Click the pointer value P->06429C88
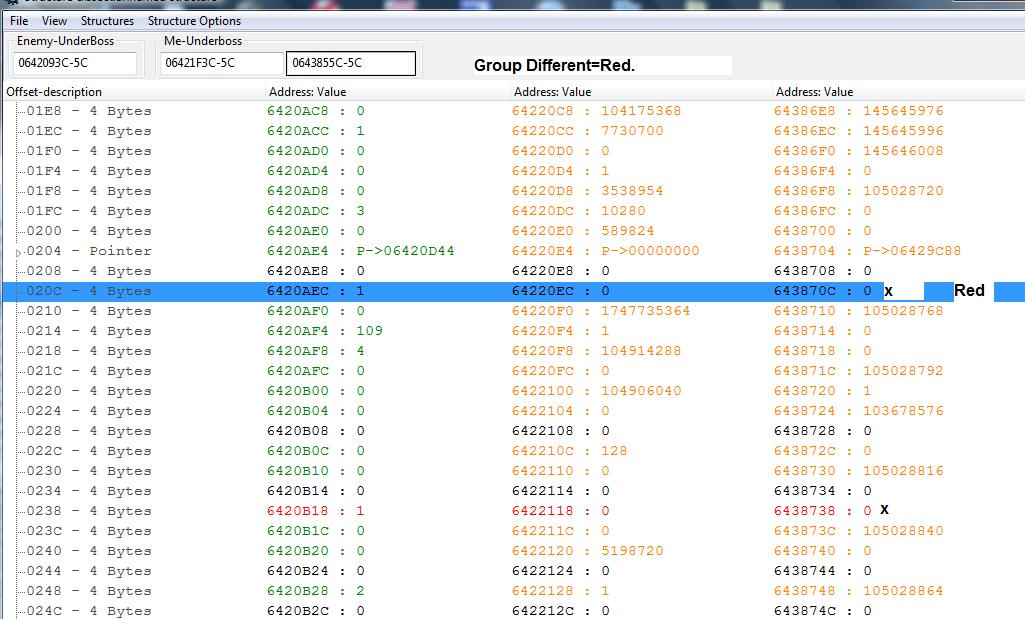 867,251
